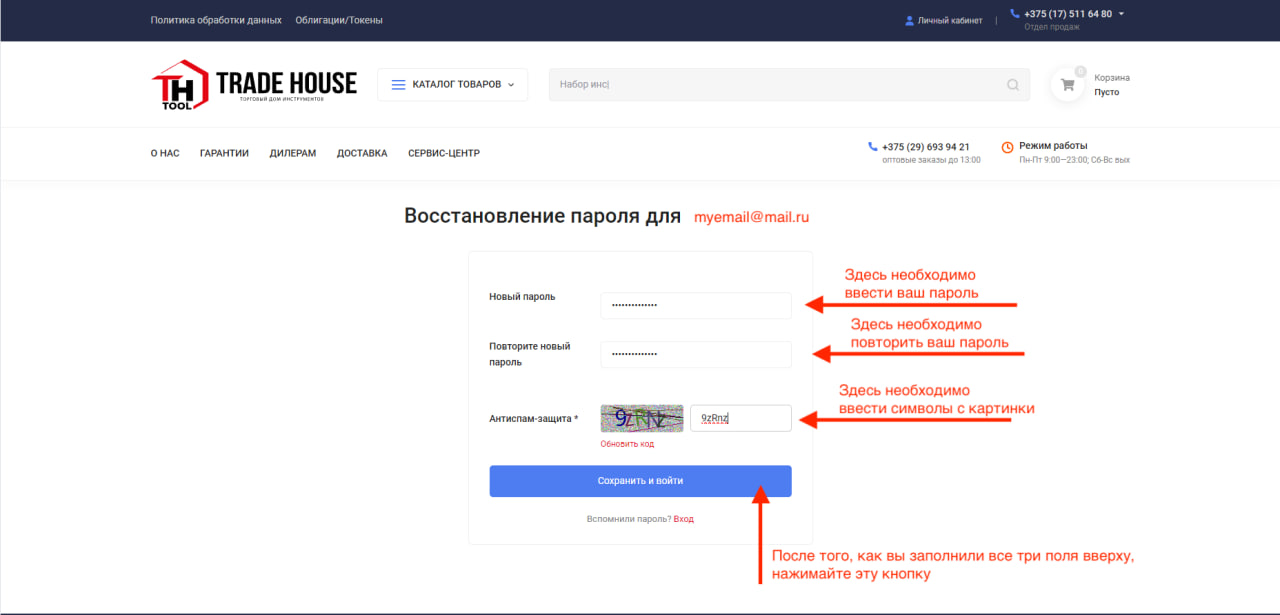Go to the Гарантии page

pos(224,154)
